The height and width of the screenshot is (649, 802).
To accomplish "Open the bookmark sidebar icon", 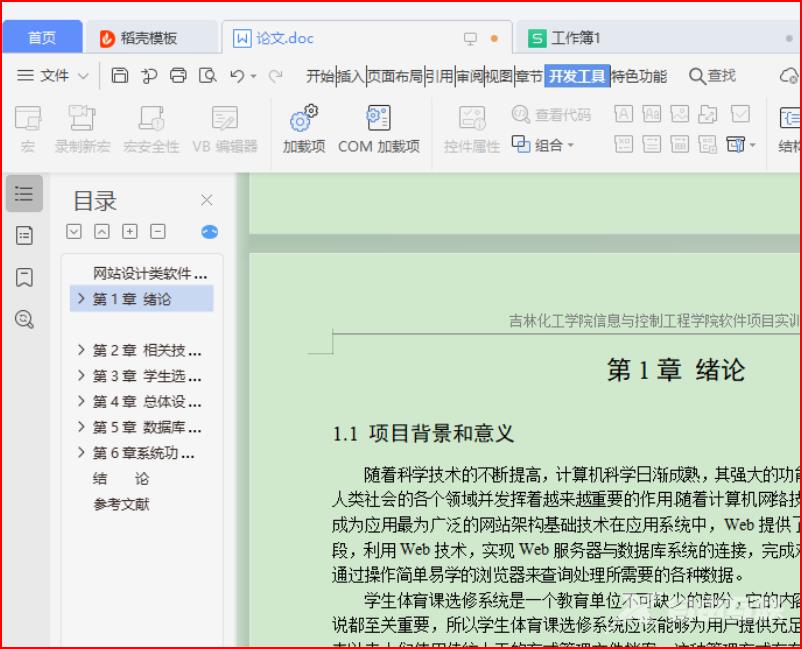I will pos(24,278).
